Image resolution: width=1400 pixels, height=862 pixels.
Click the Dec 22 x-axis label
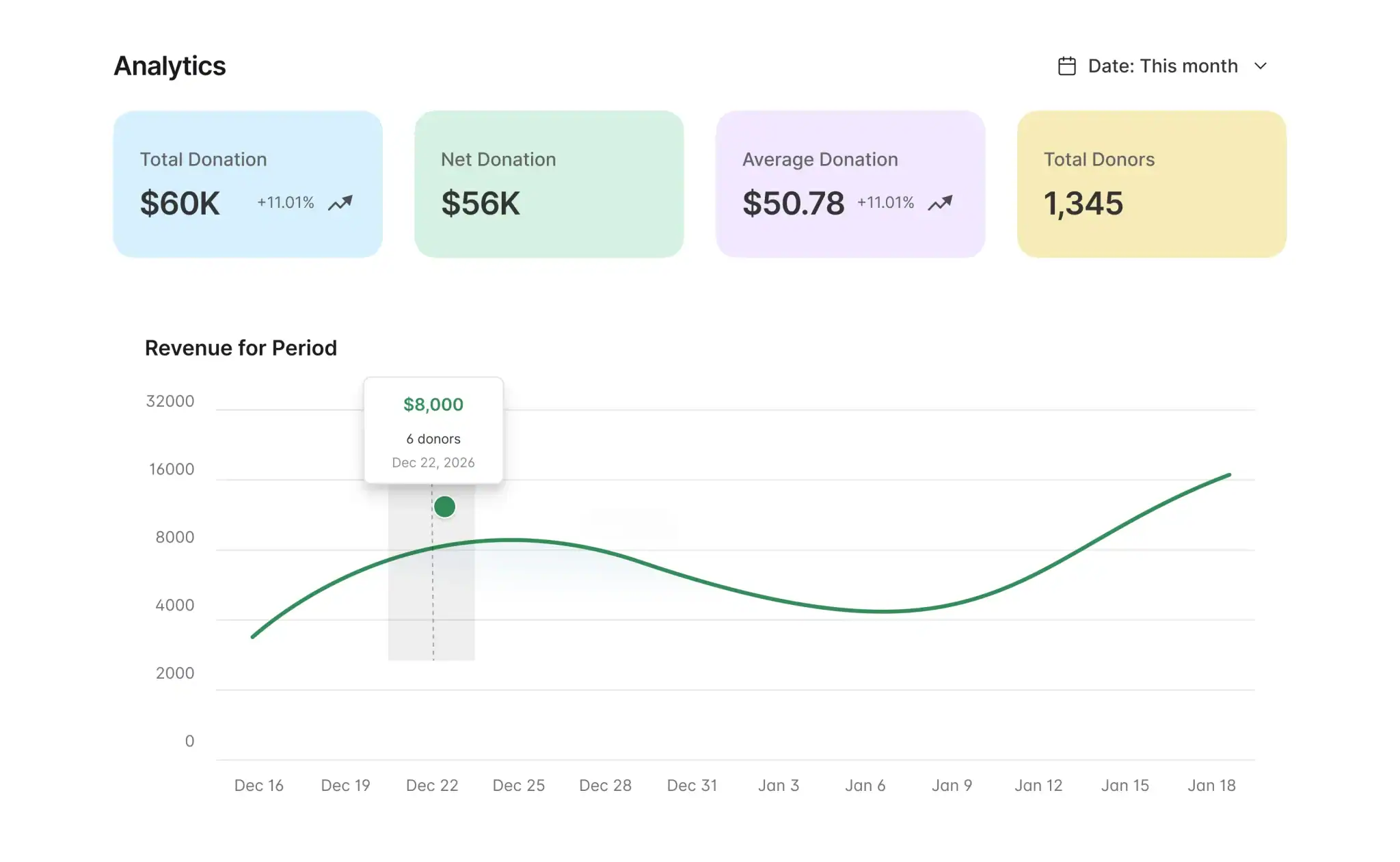tap(432, 785)
